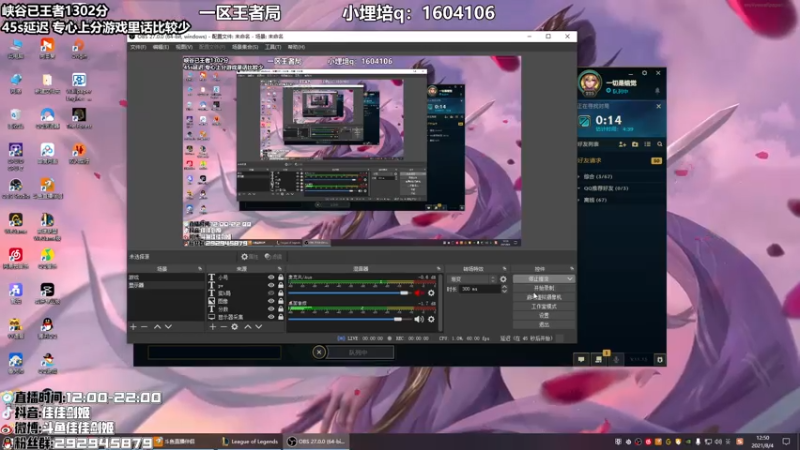
Task: Toggle visibility of the display capture source
Action: coord(271,317)
